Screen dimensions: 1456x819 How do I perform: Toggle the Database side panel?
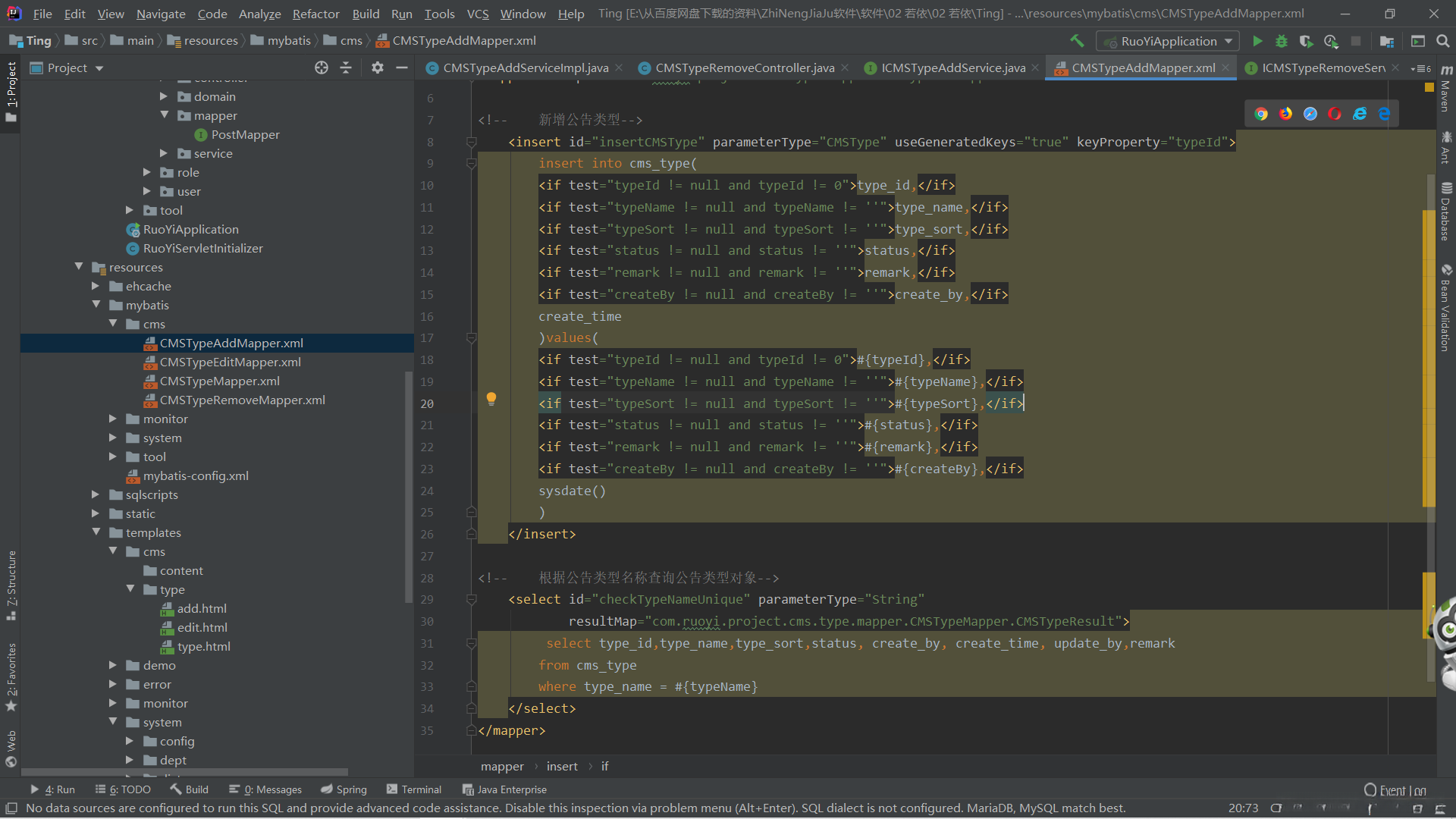[x=1446, y=212]
